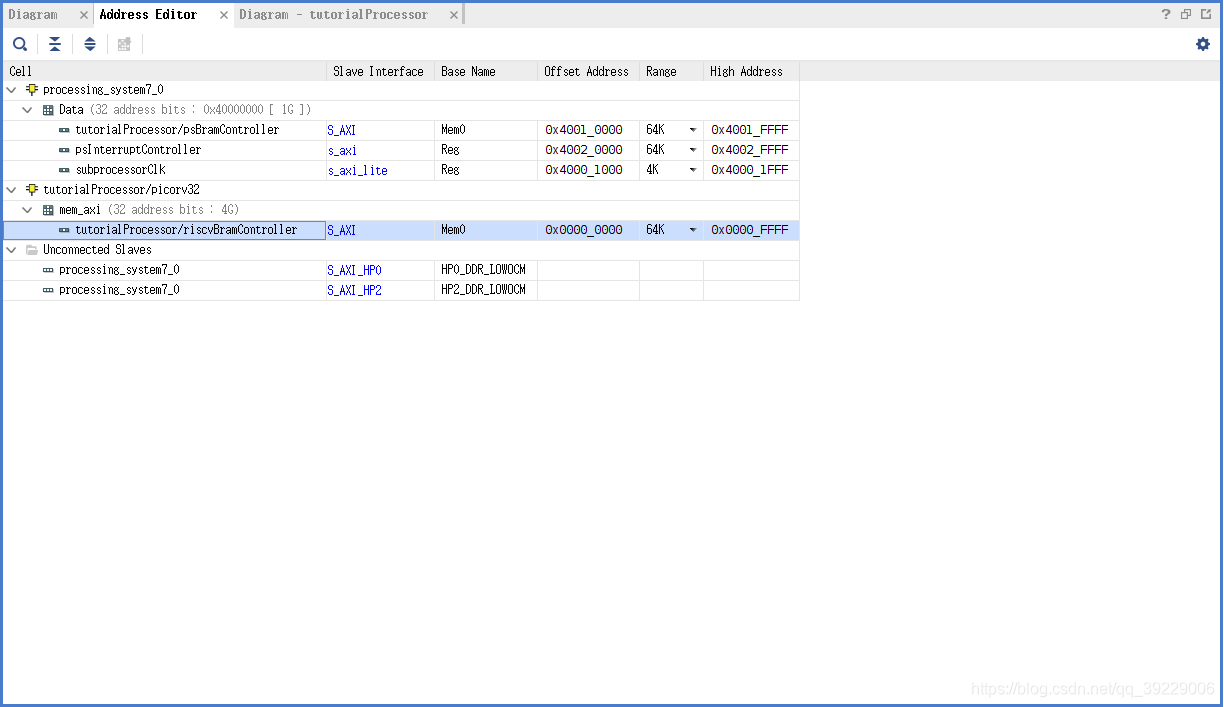
Task: Open Range dropdown for subprocessorClk row
Action: pos(692,170)
